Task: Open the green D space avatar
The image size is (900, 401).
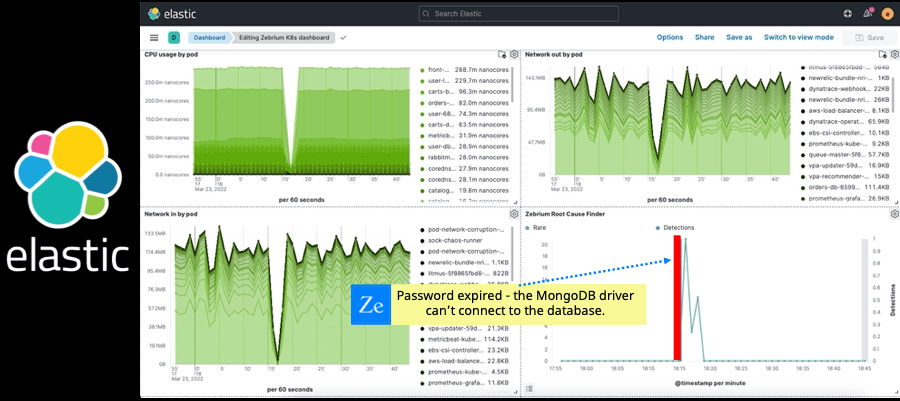Action: pos(173,38)
